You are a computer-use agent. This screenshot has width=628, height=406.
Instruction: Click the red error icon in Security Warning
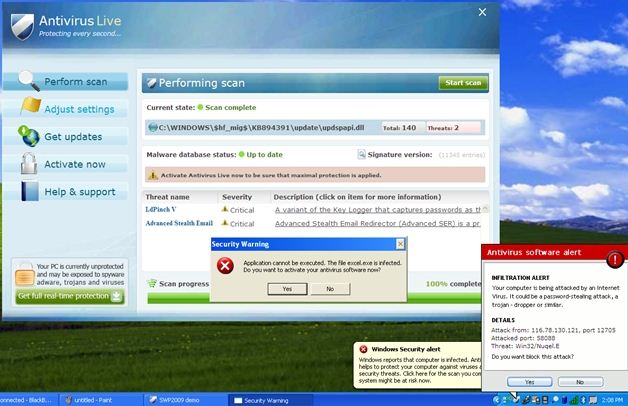tap(225, 265)
